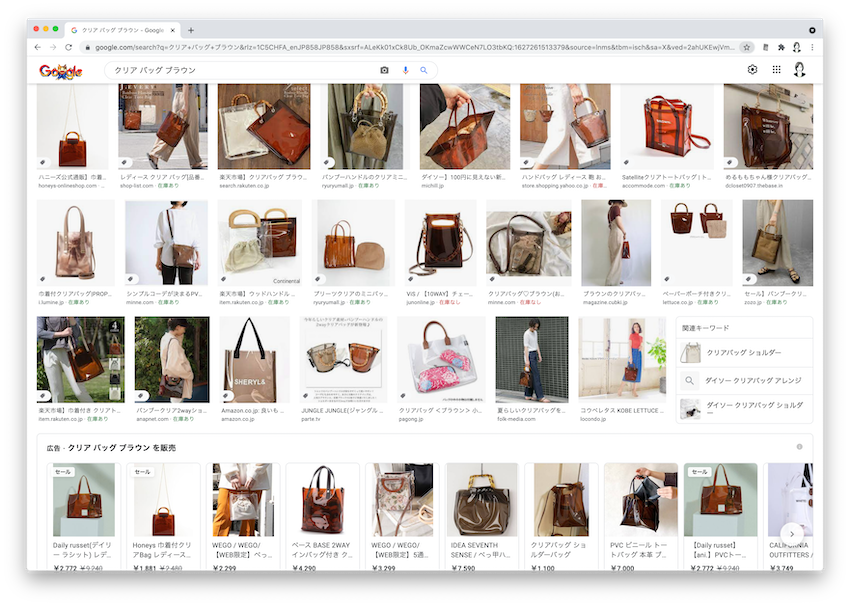Open Google quick settings gear
This screenshot has height=606, width=850.
click(x=752, y=69)
